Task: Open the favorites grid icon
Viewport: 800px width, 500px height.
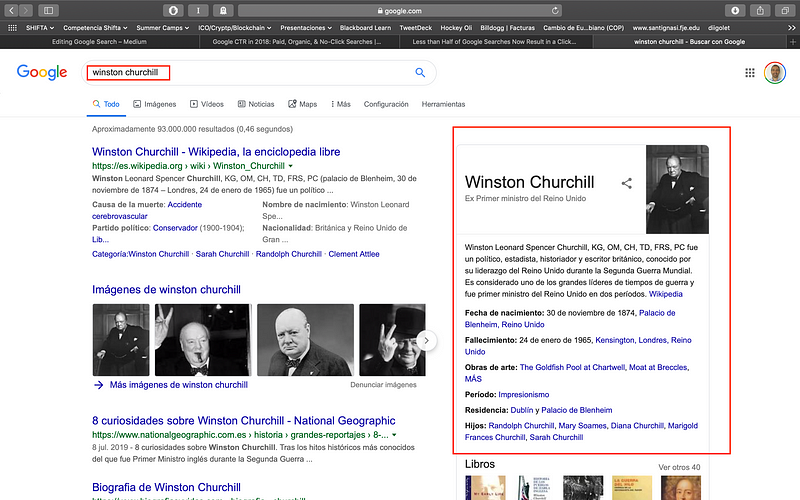Action: [x=12, y=28]
